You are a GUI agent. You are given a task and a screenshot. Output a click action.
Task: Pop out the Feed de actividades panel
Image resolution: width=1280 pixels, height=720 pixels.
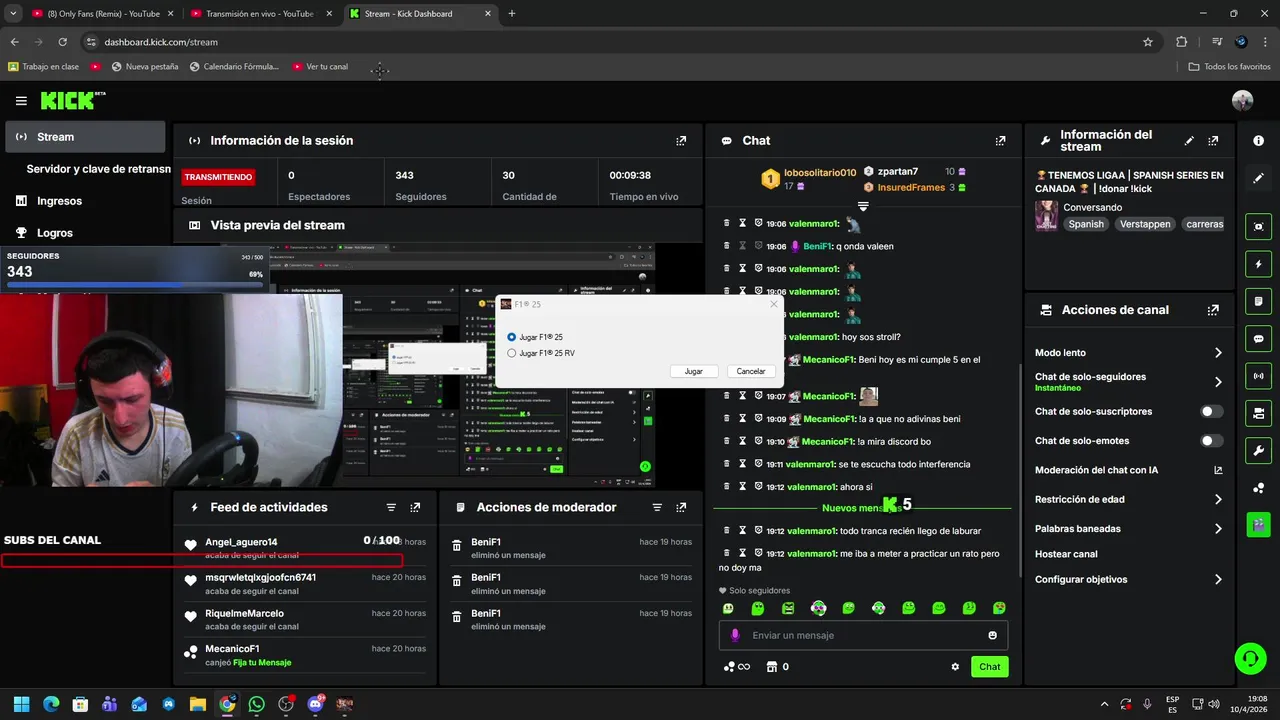click(x=415, y=508)
